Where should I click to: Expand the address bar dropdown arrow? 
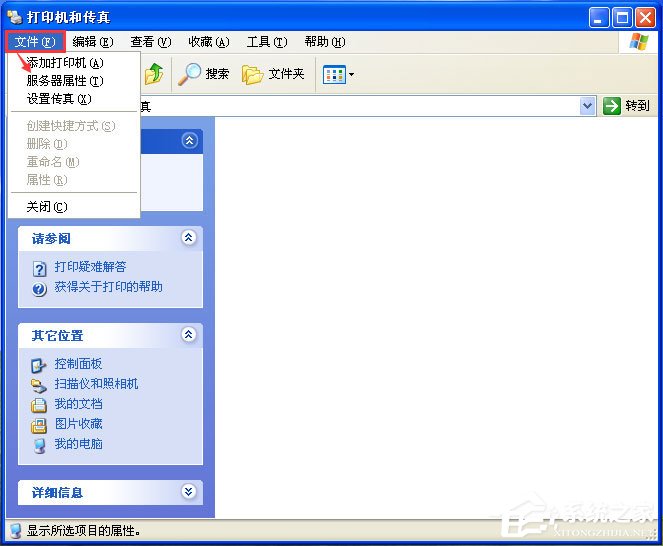[x=587, y=106]
